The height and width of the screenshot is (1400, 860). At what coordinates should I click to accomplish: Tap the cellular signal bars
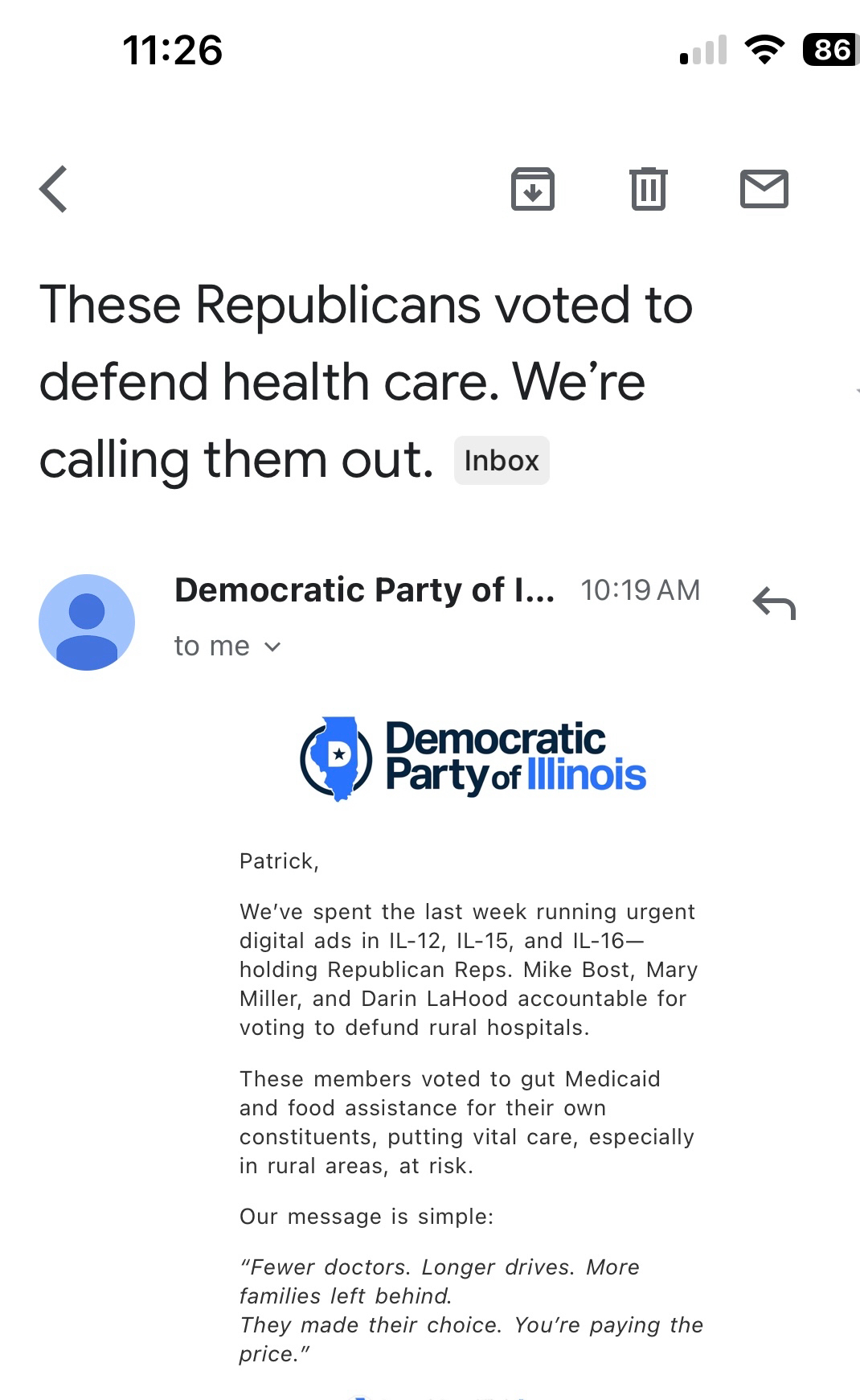703,51
